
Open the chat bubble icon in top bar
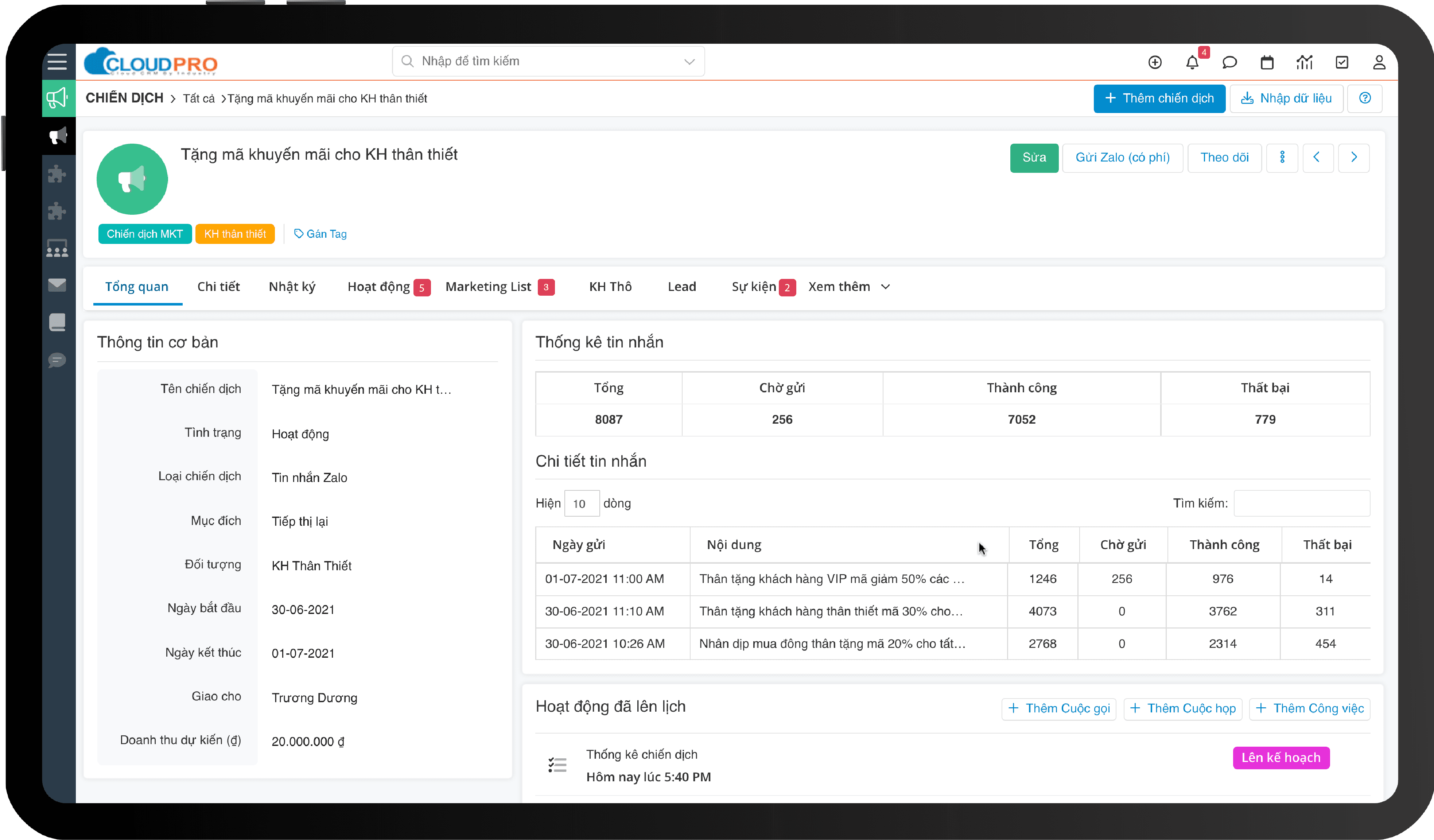click(1229, 62)
